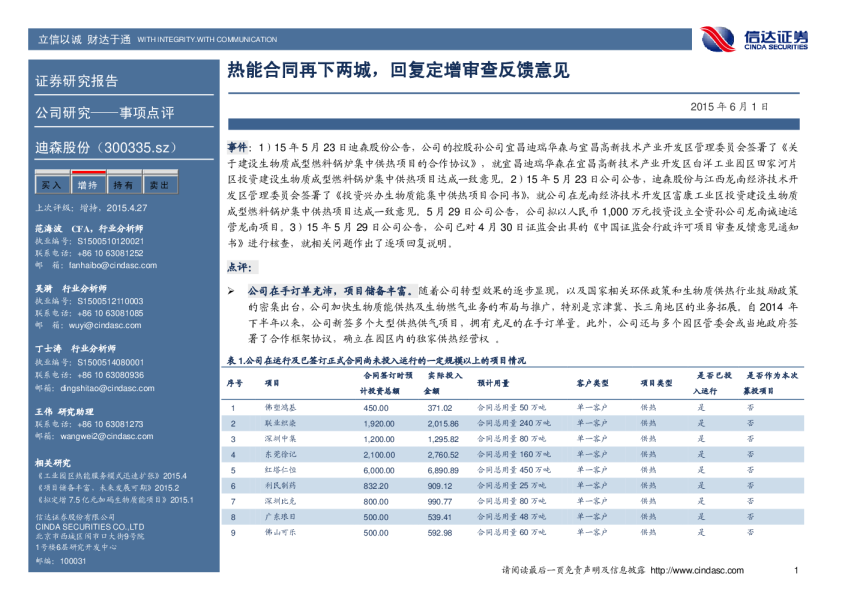Switch to the 增持 rating tab
The width and height of the screenshot is (842, 595).
click(88, 185)
